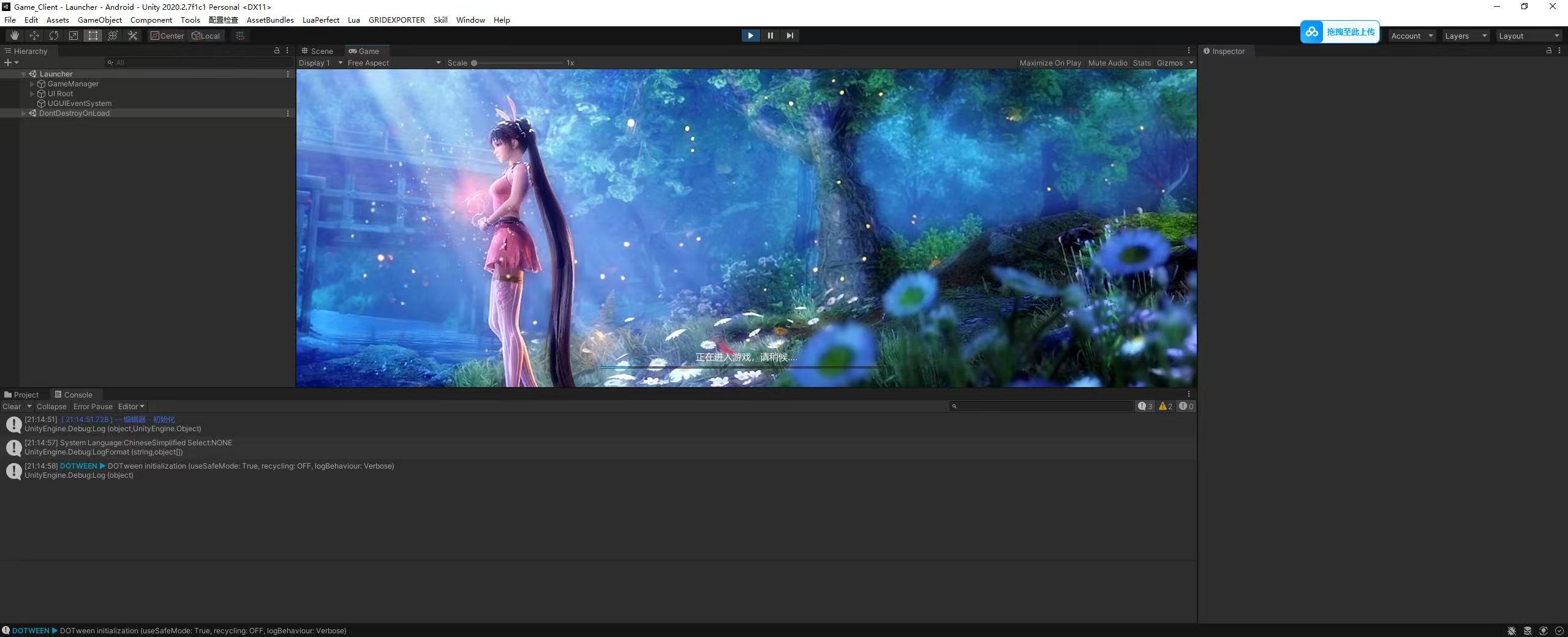Select the Hand tool in toolbar
The image size is (1568, 637).
14,36
